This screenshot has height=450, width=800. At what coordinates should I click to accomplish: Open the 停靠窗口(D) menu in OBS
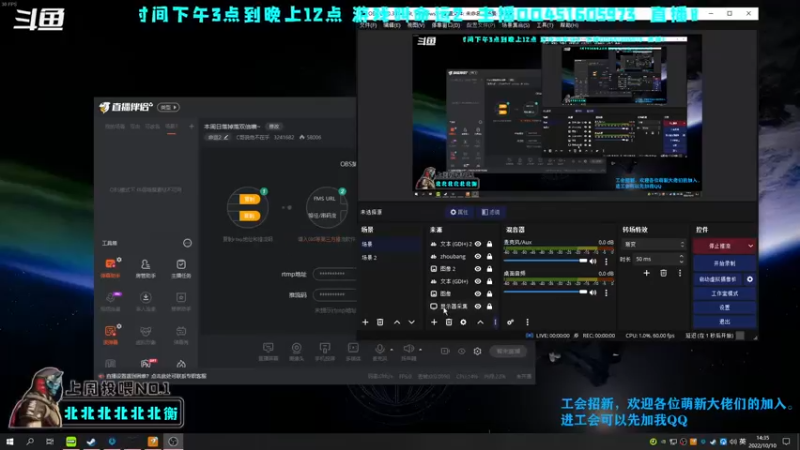tap(445, 25)
